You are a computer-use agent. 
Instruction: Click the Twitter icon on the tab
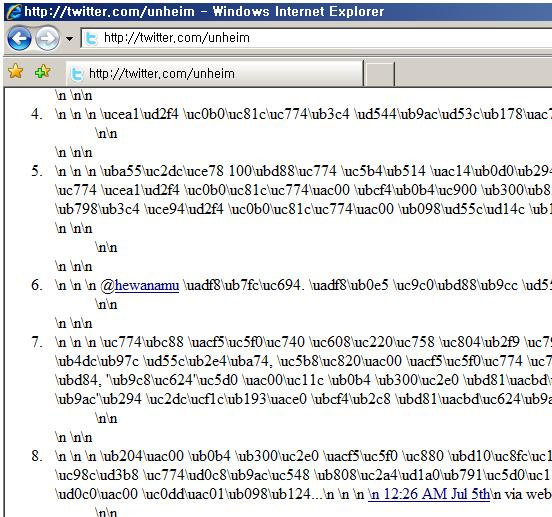77,74
